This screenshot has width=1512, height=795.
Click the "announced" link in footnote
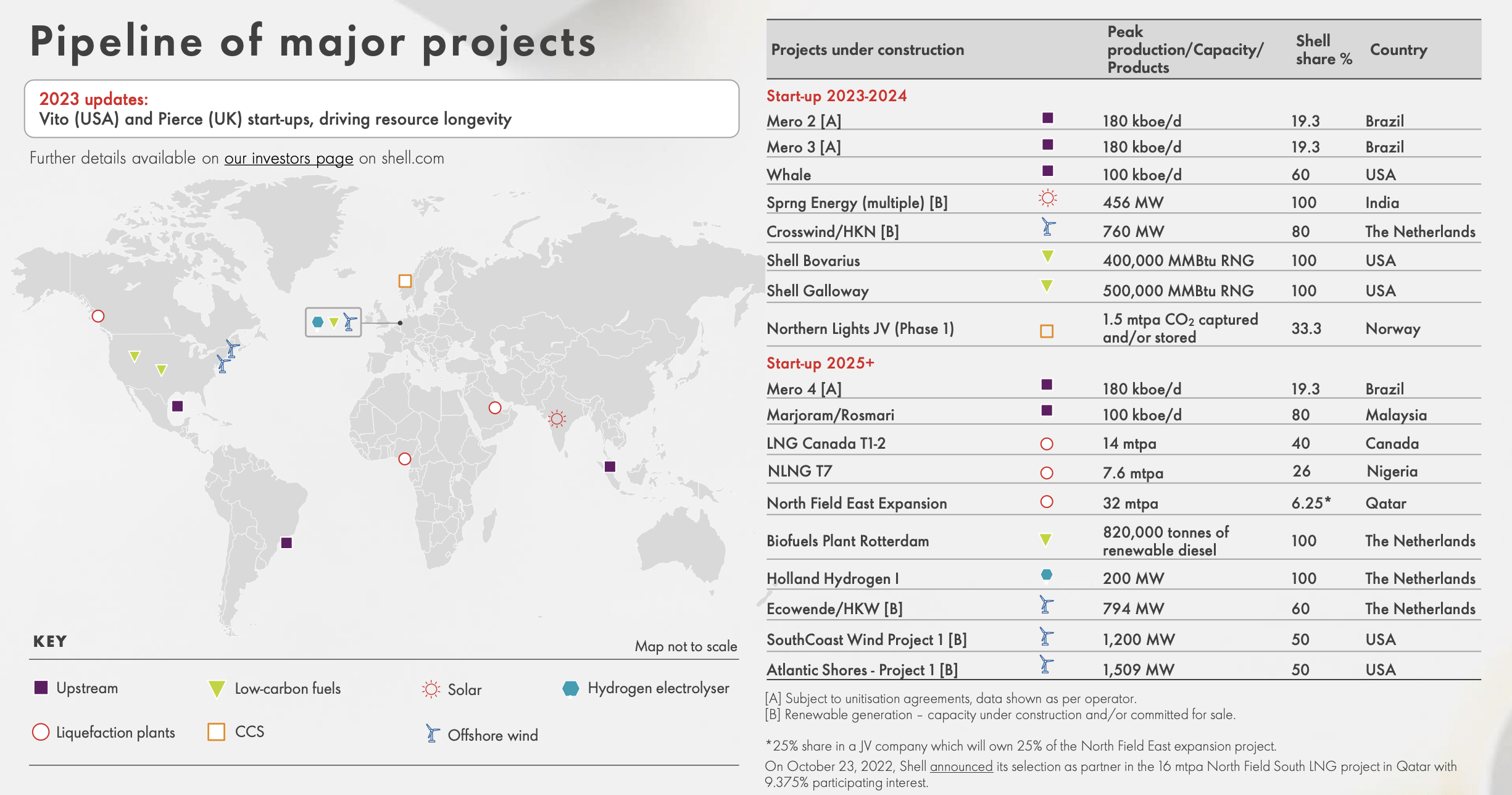coord(961,766)
